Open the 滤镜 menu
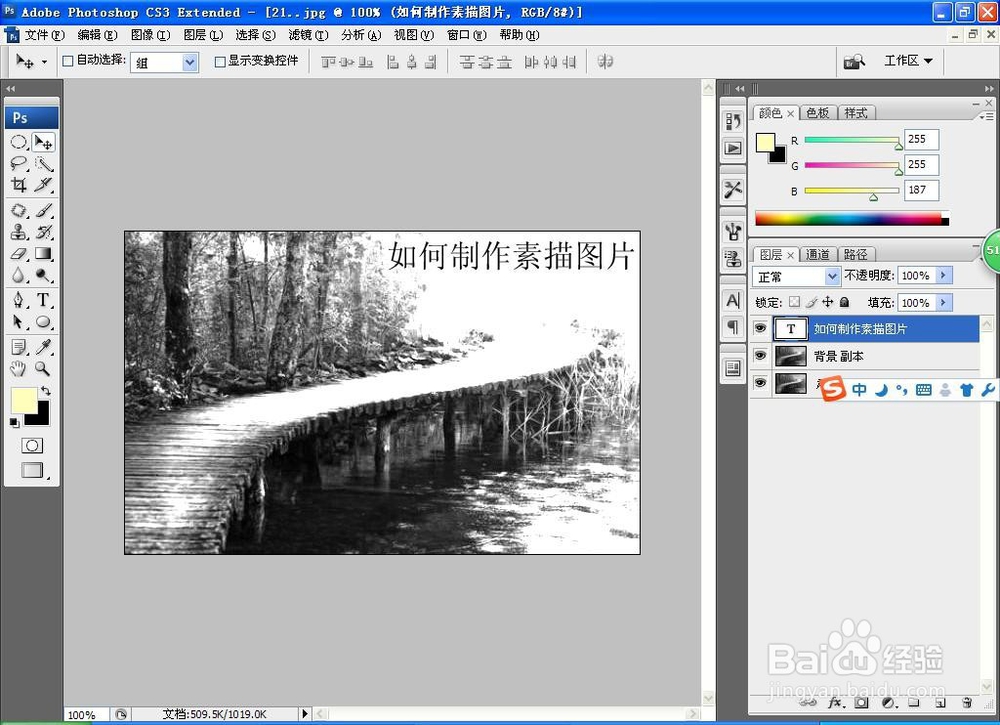The height and width of the screenshot is (725, 1000). [x=307, y=34]
